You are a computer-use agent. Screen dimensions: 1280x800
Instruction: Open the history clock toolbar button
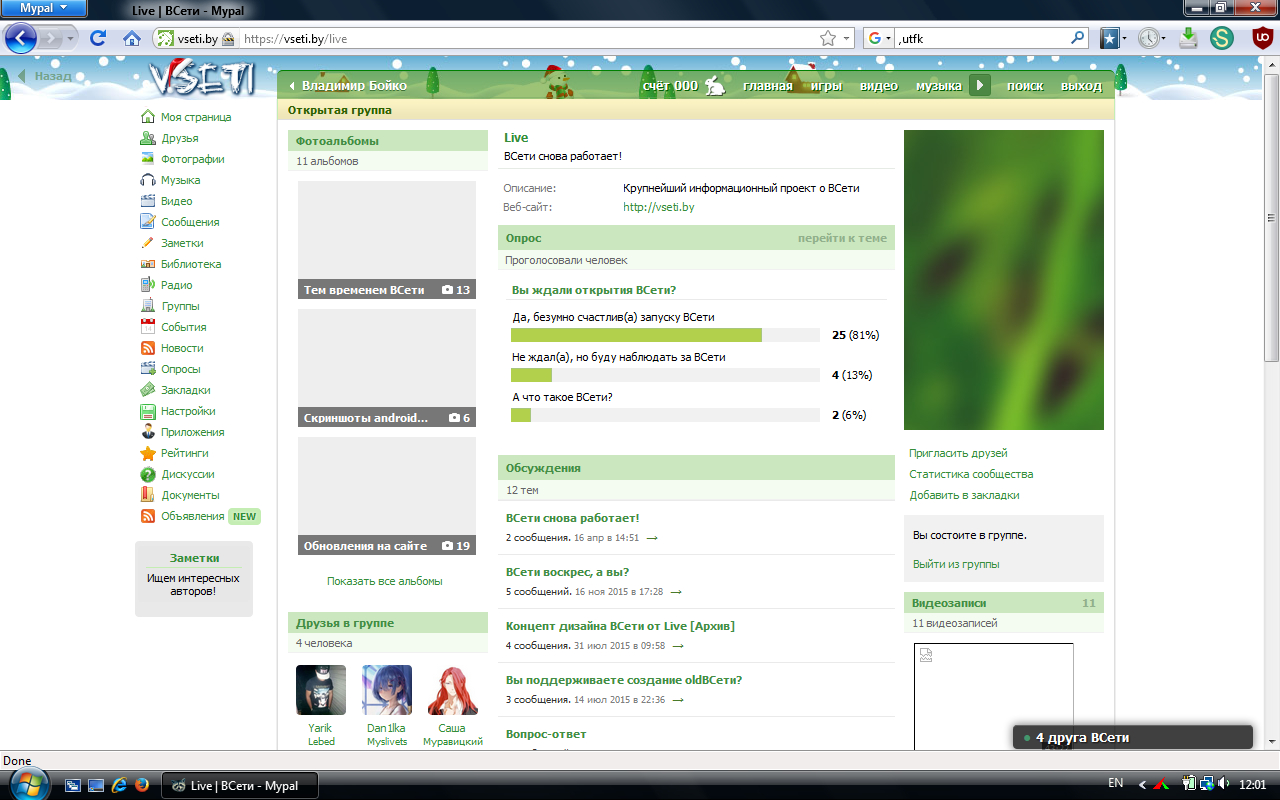tap(1151, 38)
